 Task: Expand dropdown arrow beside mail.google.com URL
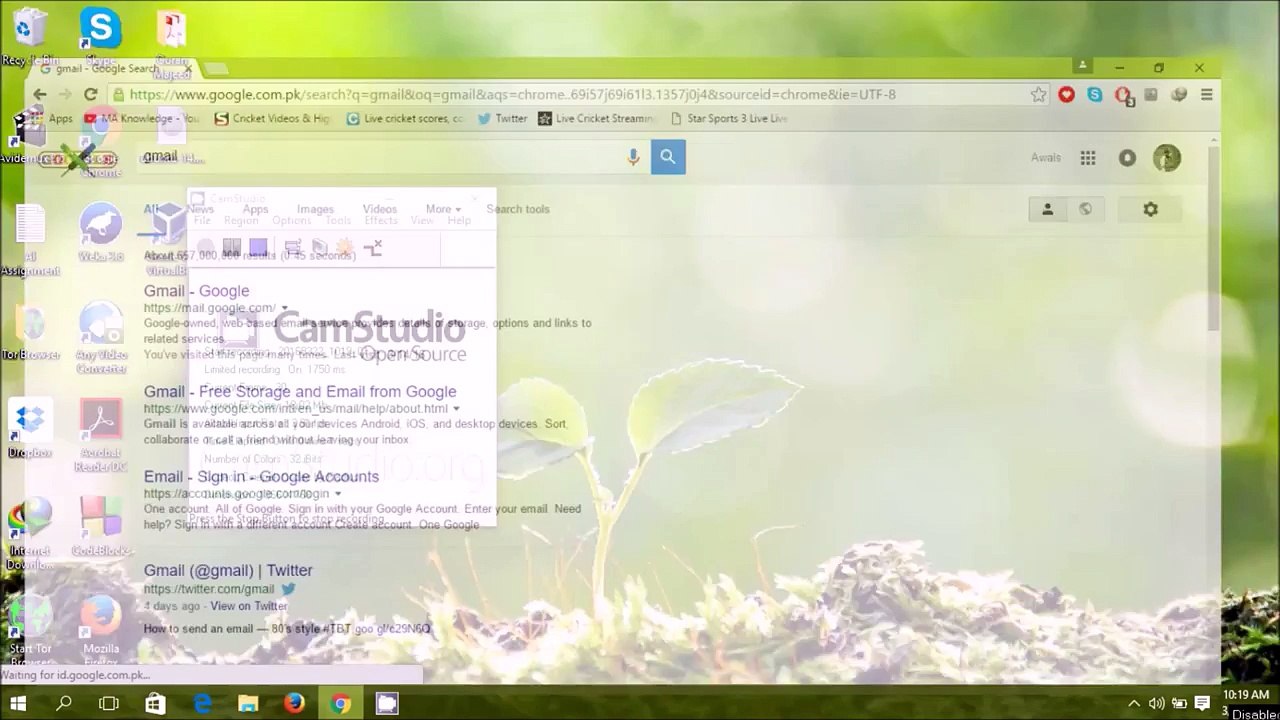(x=284, y=308)
